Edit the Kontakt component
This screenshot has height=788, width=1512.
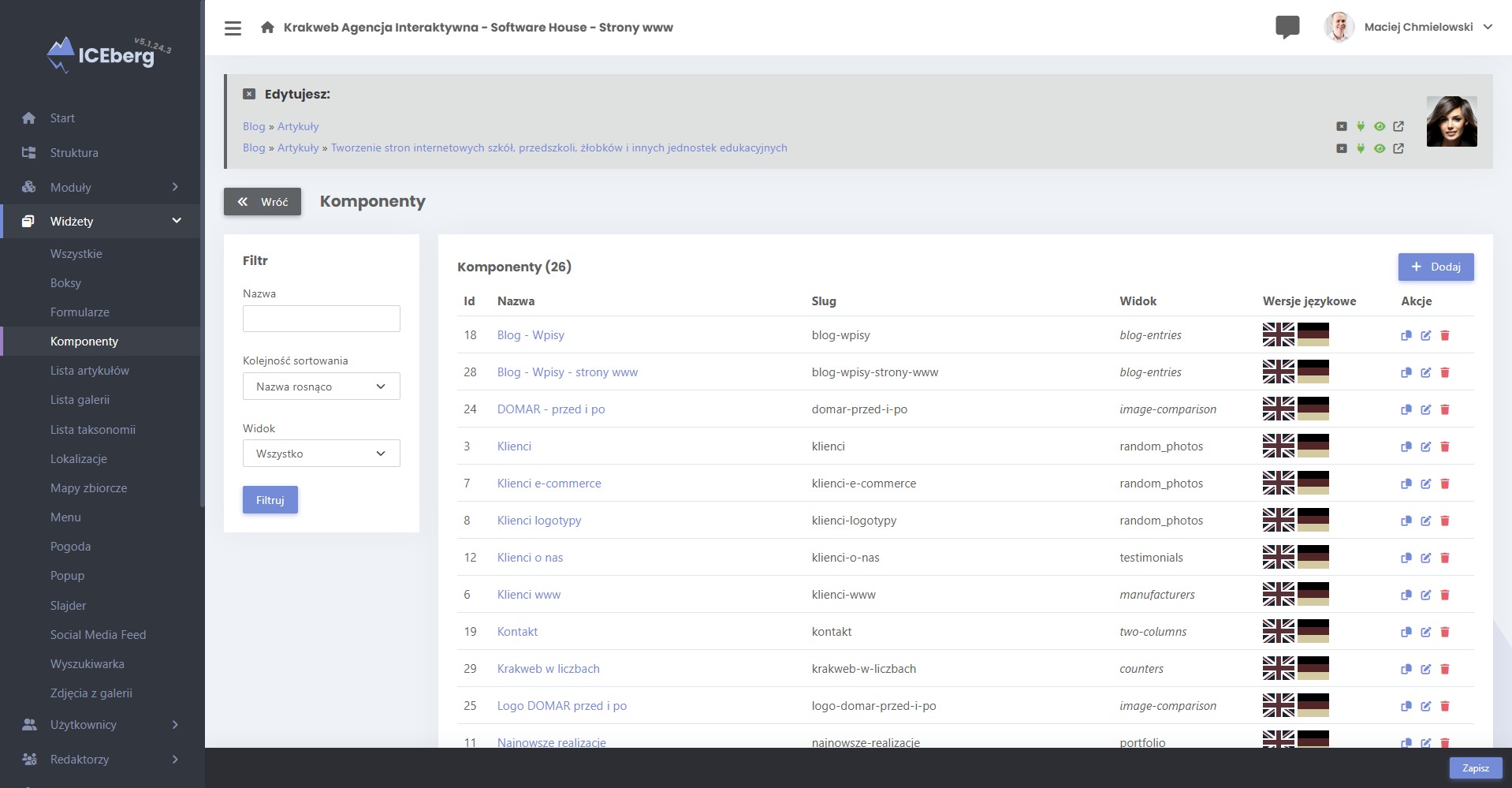1425,632
